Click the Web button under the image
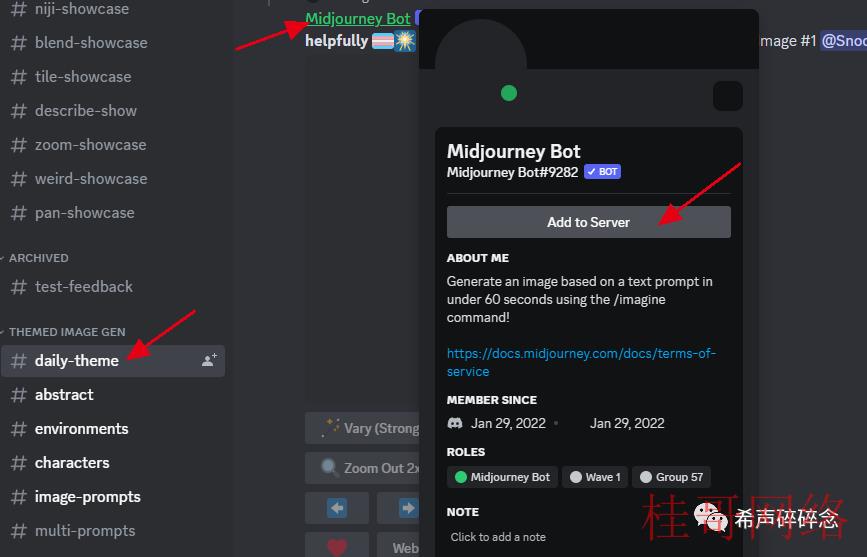Screen dimensions: 867x557 click(x=399, y=546)
